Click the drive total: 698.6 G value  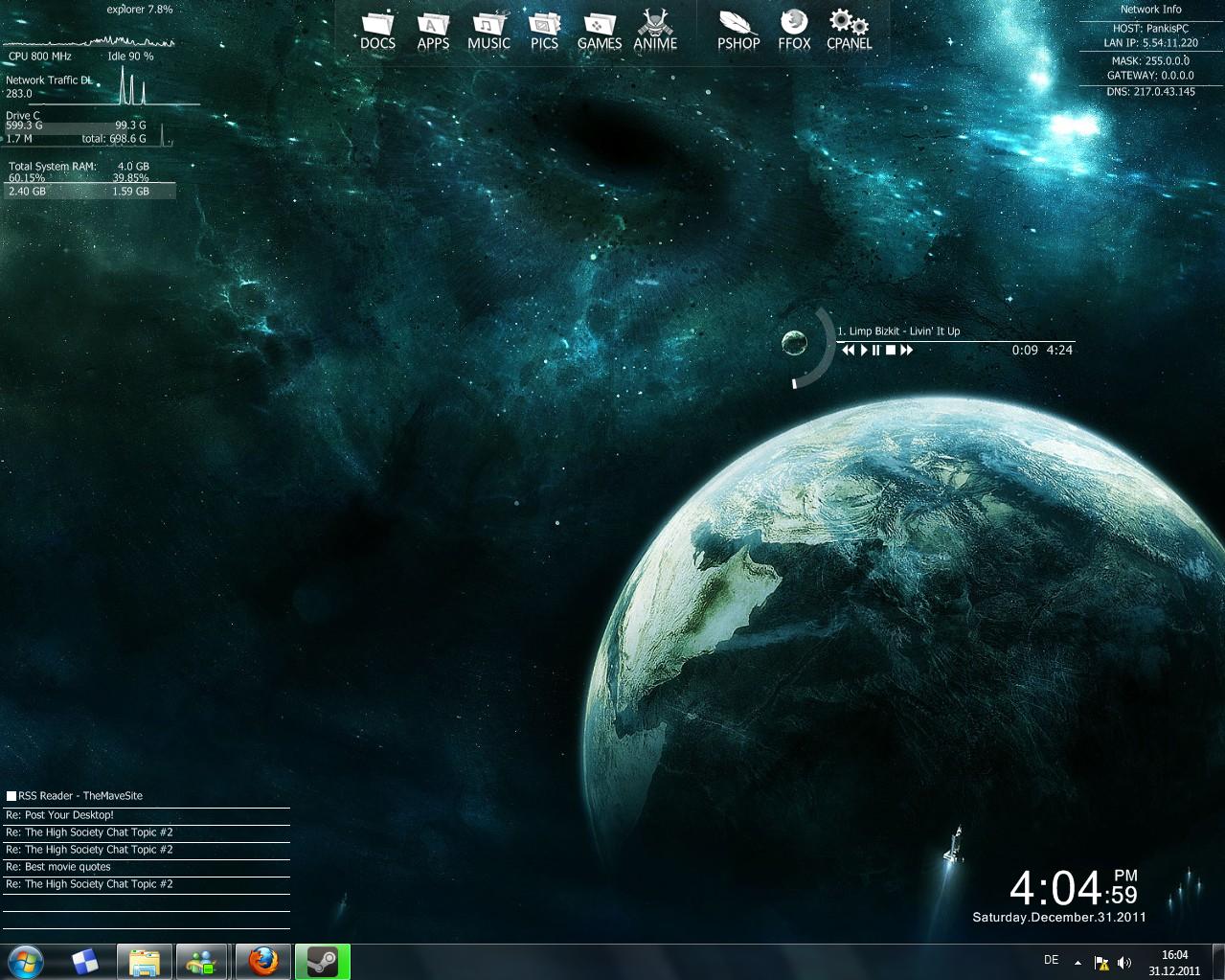[x=114, y=139]
